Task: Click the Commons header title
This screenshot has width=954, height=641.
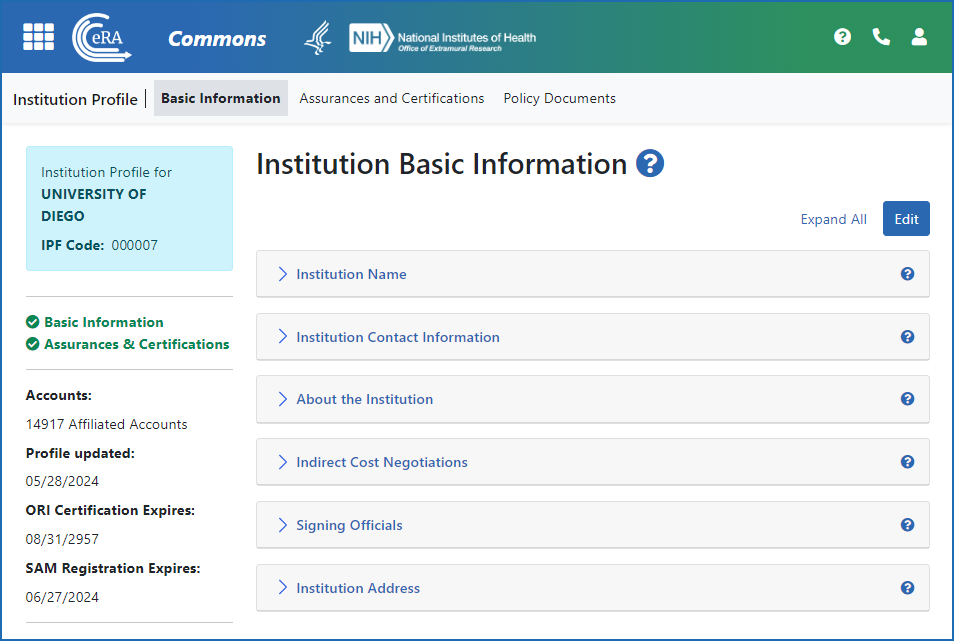Action: 217,38
